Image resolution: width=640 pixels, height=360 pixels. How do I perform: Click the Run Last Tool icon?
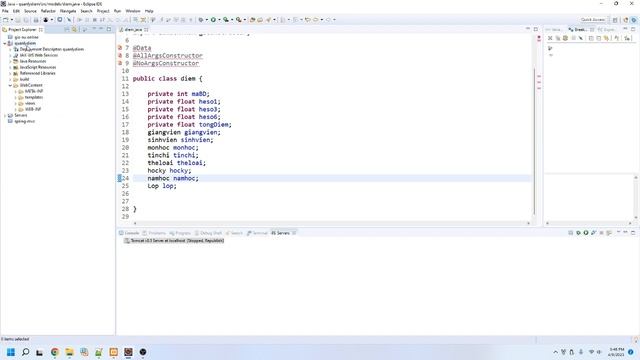point(238,20)
